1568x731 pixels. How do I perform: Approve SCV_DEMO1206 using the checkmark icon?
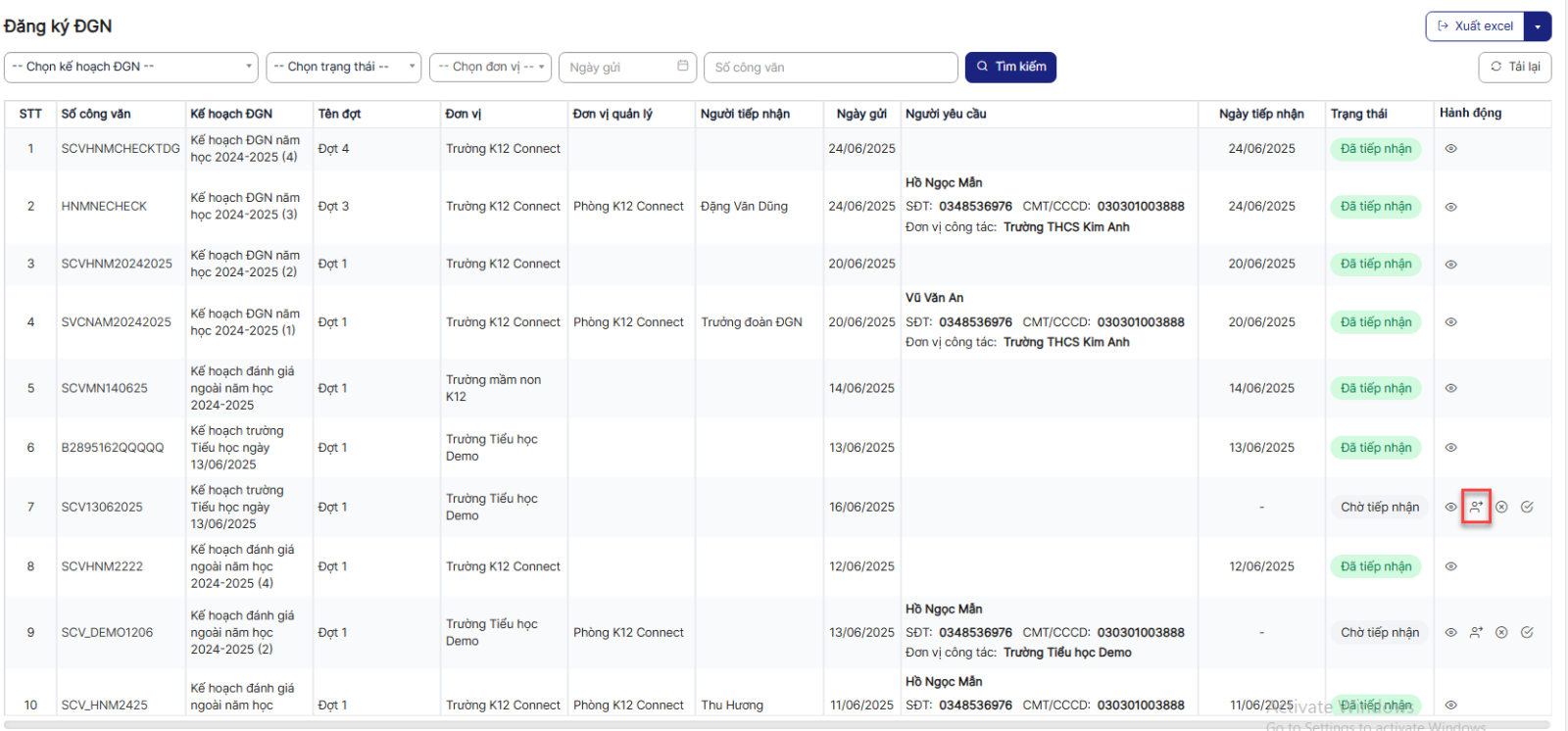[x=1527, y=633]
